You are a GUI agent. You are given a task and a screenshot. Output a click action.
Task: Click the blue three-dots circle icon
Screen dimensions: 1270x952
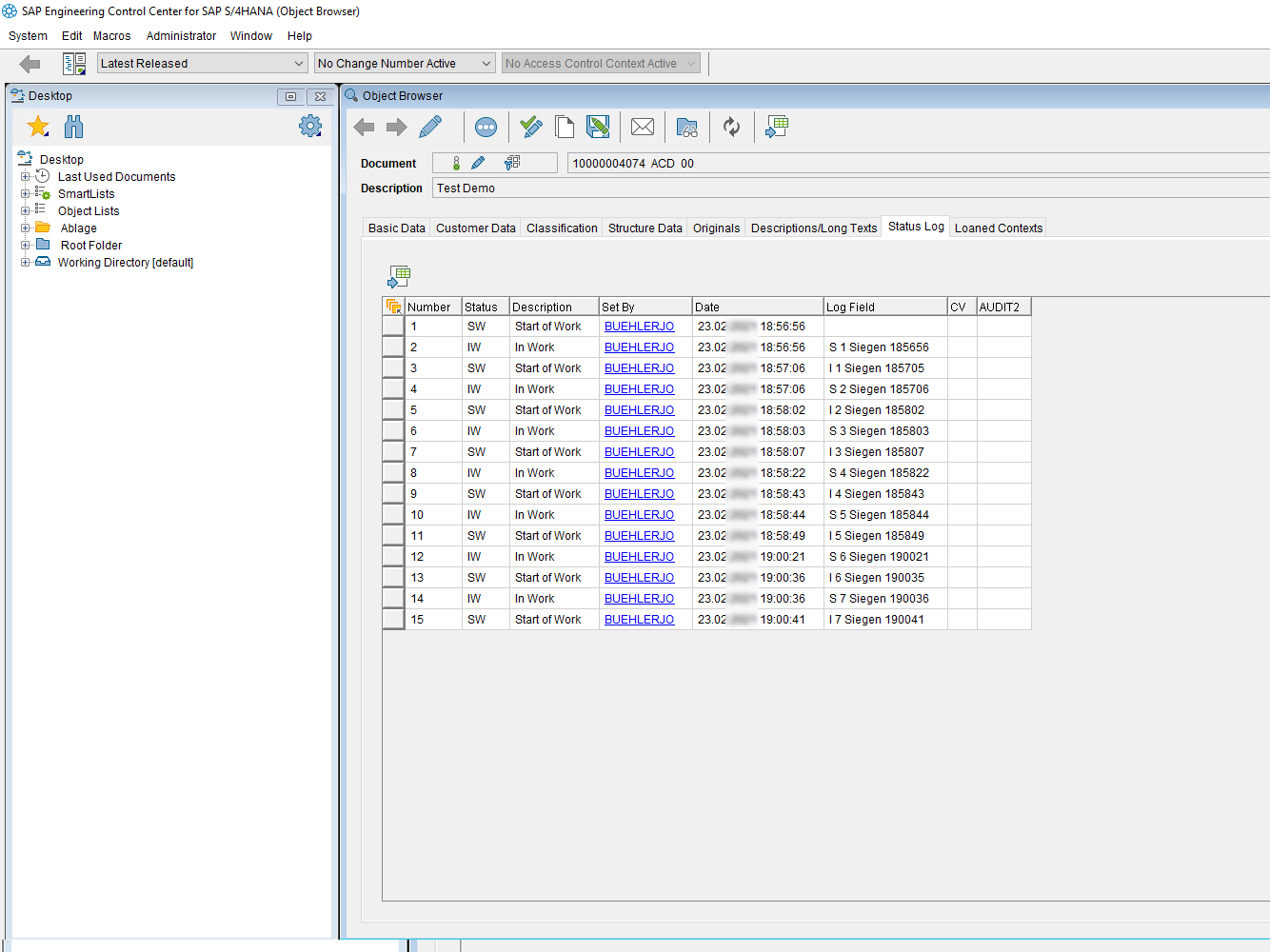coord(486,127)
